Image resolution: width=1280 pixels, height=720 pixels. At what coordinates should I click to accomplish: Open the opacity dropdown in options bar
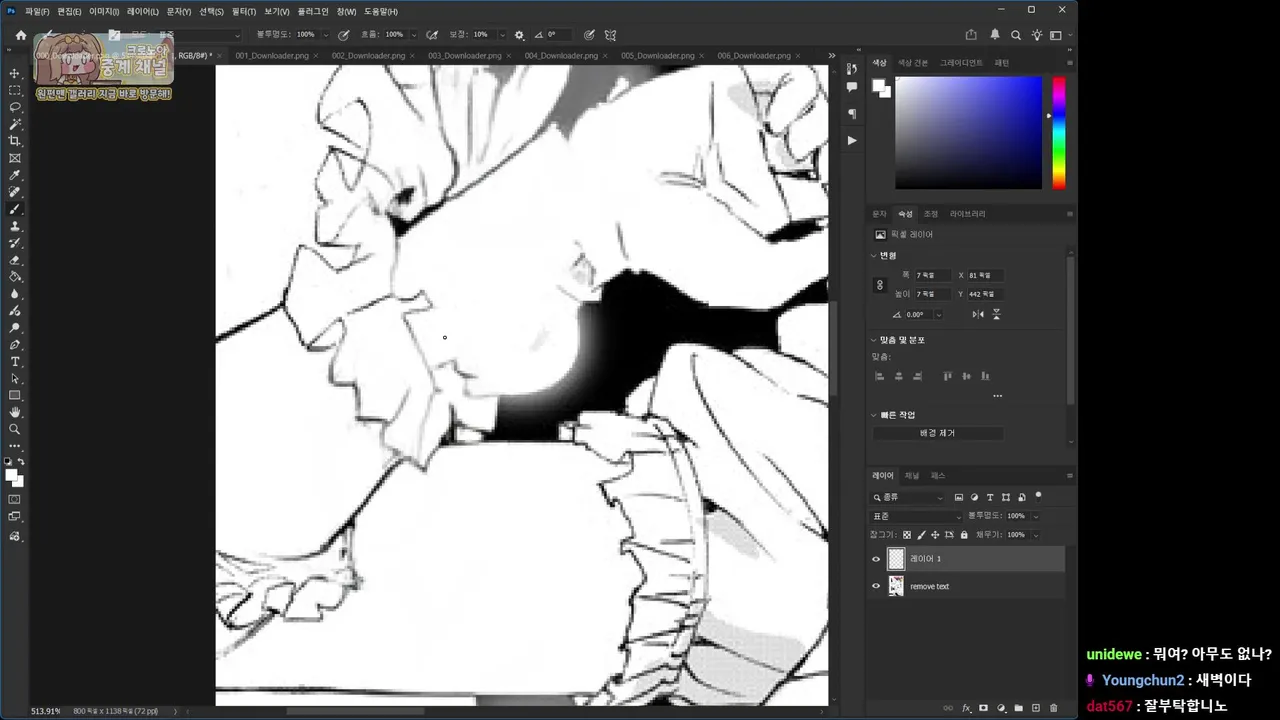(x=324, y=35)
